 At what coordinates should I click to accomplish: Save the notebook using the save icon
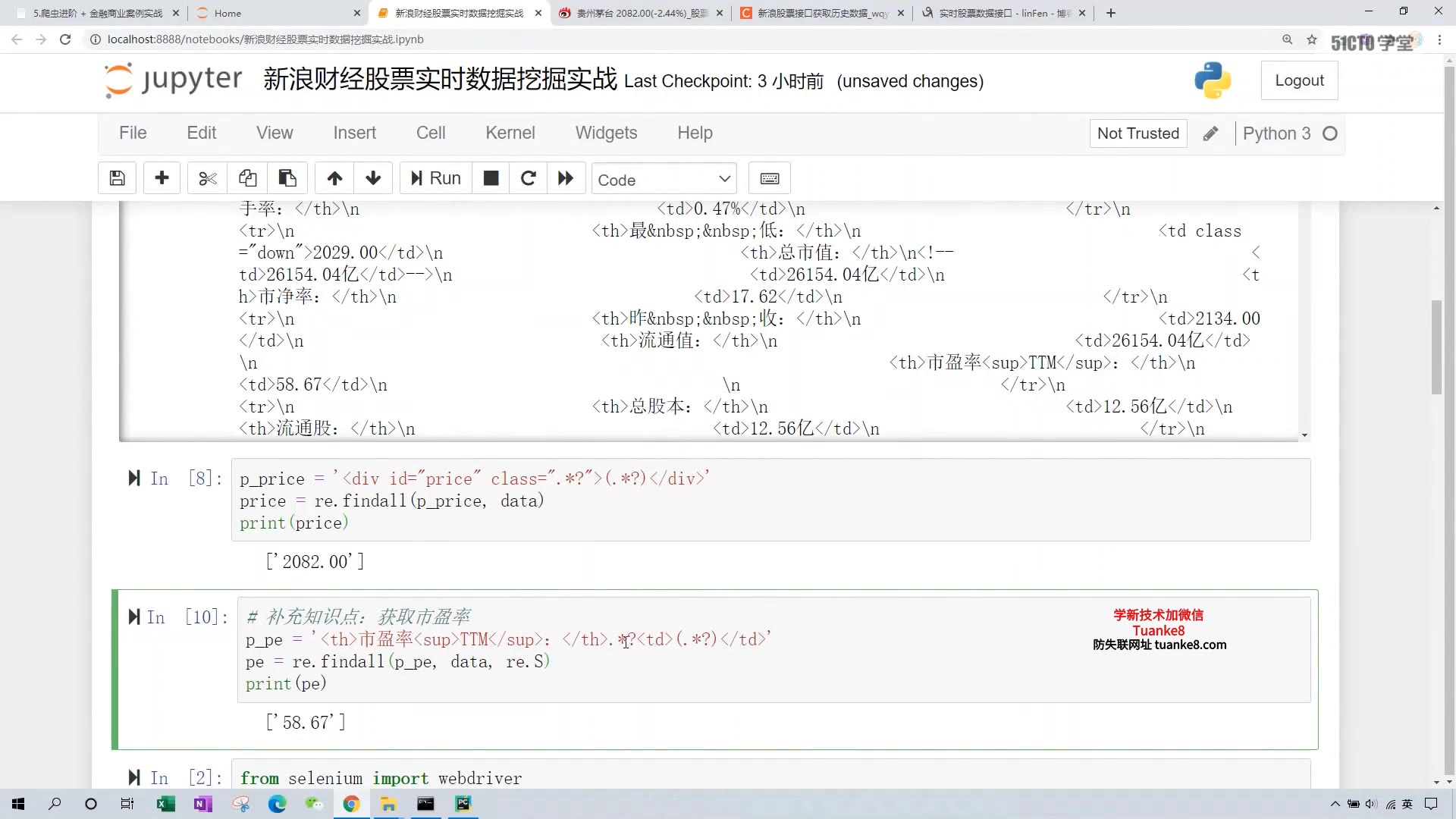click(x=116, y=178)
